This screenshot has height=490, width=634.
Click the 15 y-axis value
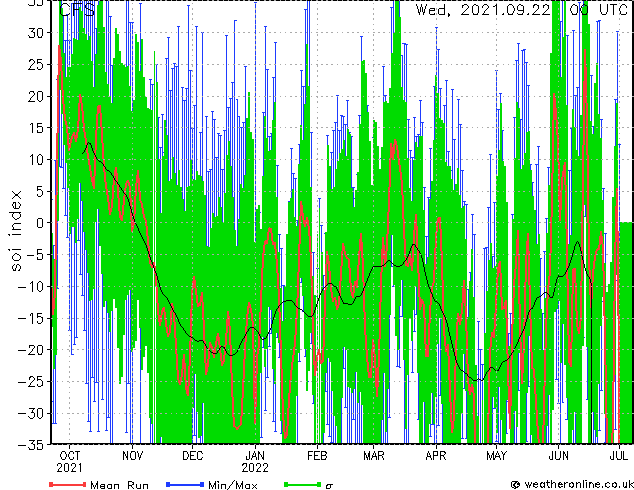point(36,128)
